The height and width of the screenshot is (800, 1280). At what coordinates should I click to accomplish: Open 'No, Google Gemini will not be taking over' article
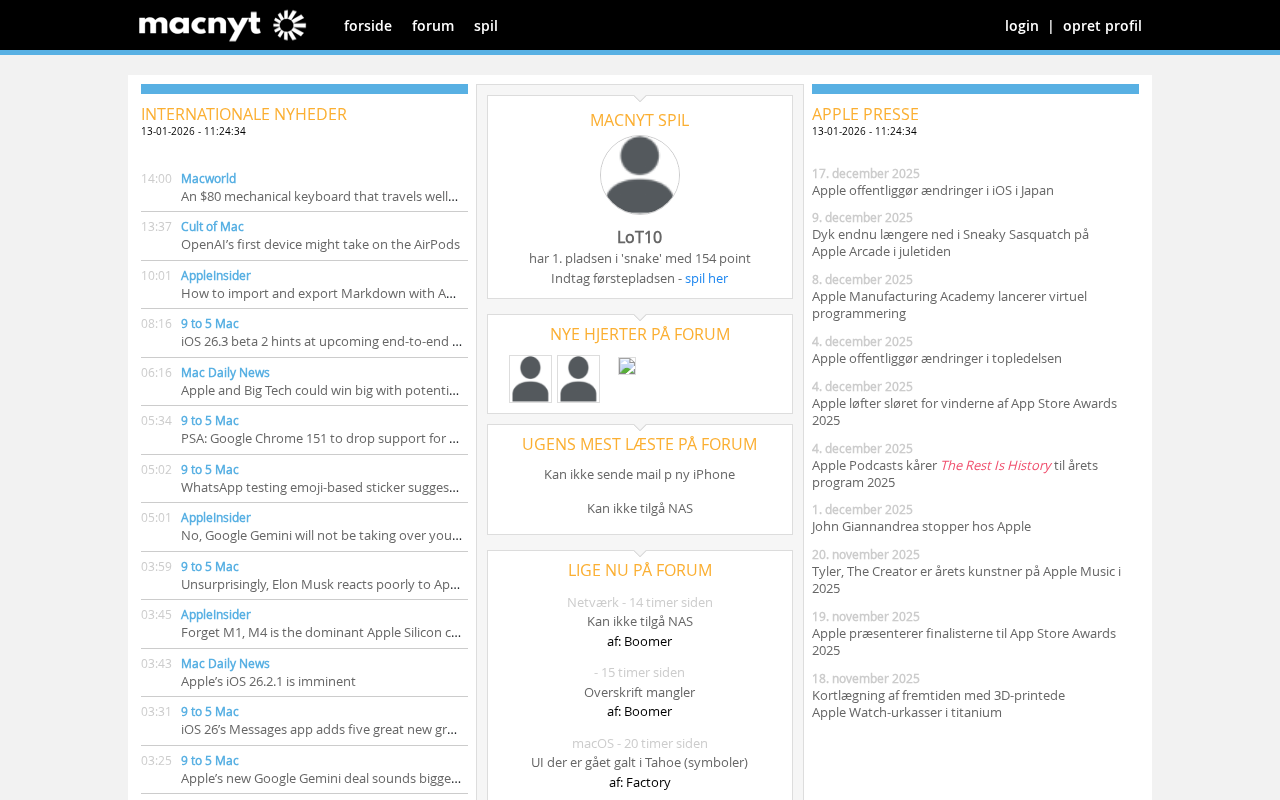pos(321,535)
